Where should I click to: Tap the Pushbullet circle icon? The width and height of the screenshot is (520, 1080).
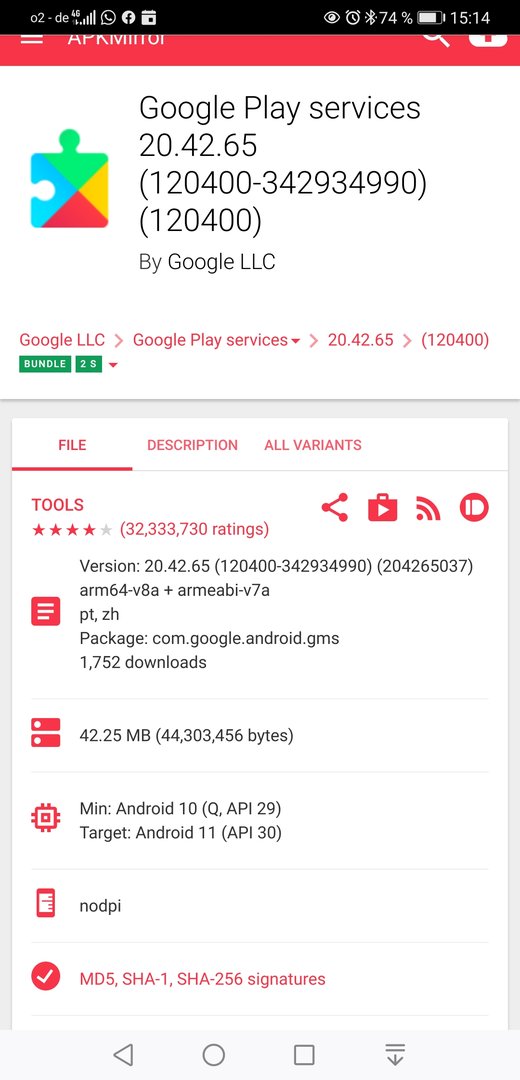[474, 508]
